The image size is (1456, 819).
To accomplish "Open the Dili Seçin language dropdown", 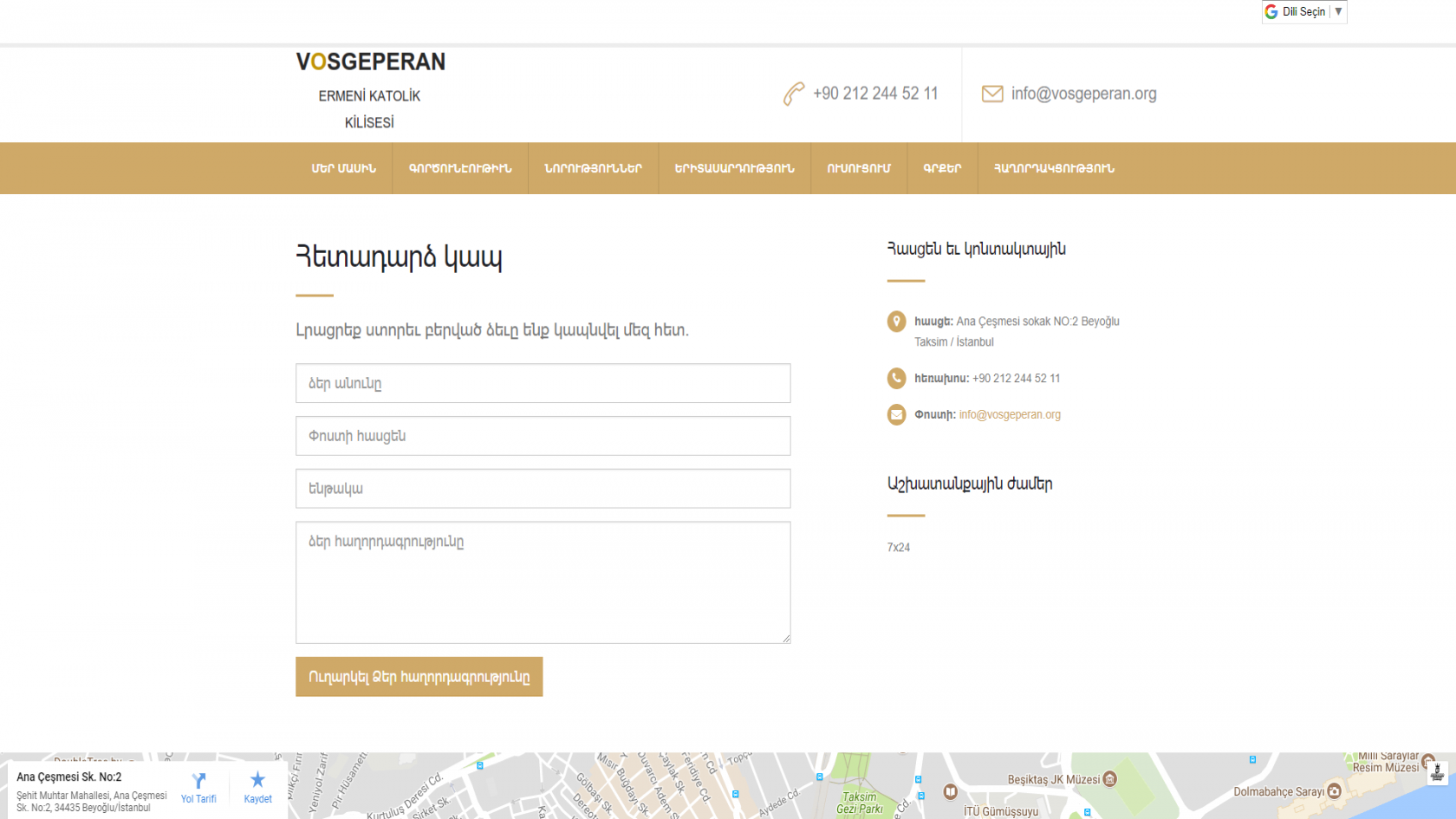I will tap(1303, 11).
